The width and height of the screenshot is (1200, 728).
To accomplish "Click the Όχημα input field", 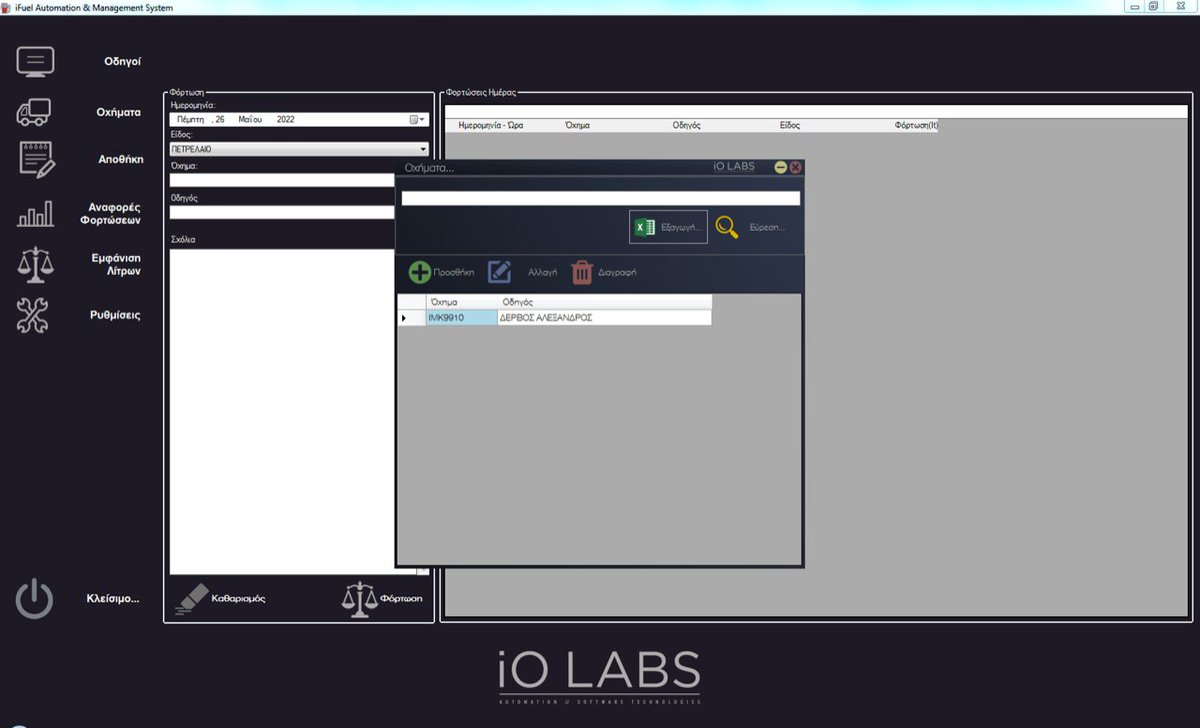I will tap(282, 180).
